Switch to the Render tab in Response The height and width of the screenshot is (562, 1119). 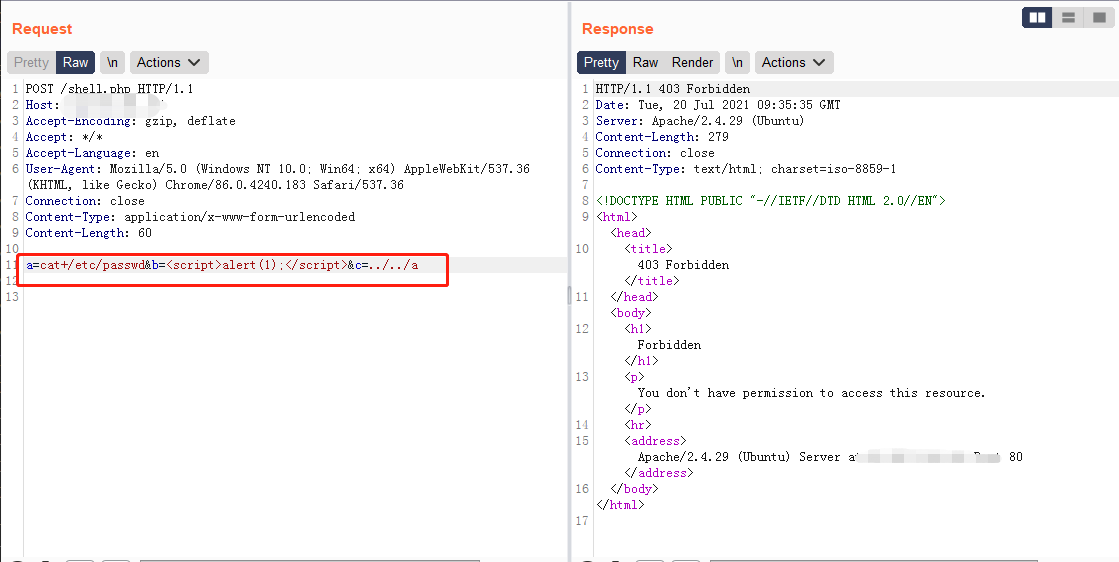coord(692,63)
